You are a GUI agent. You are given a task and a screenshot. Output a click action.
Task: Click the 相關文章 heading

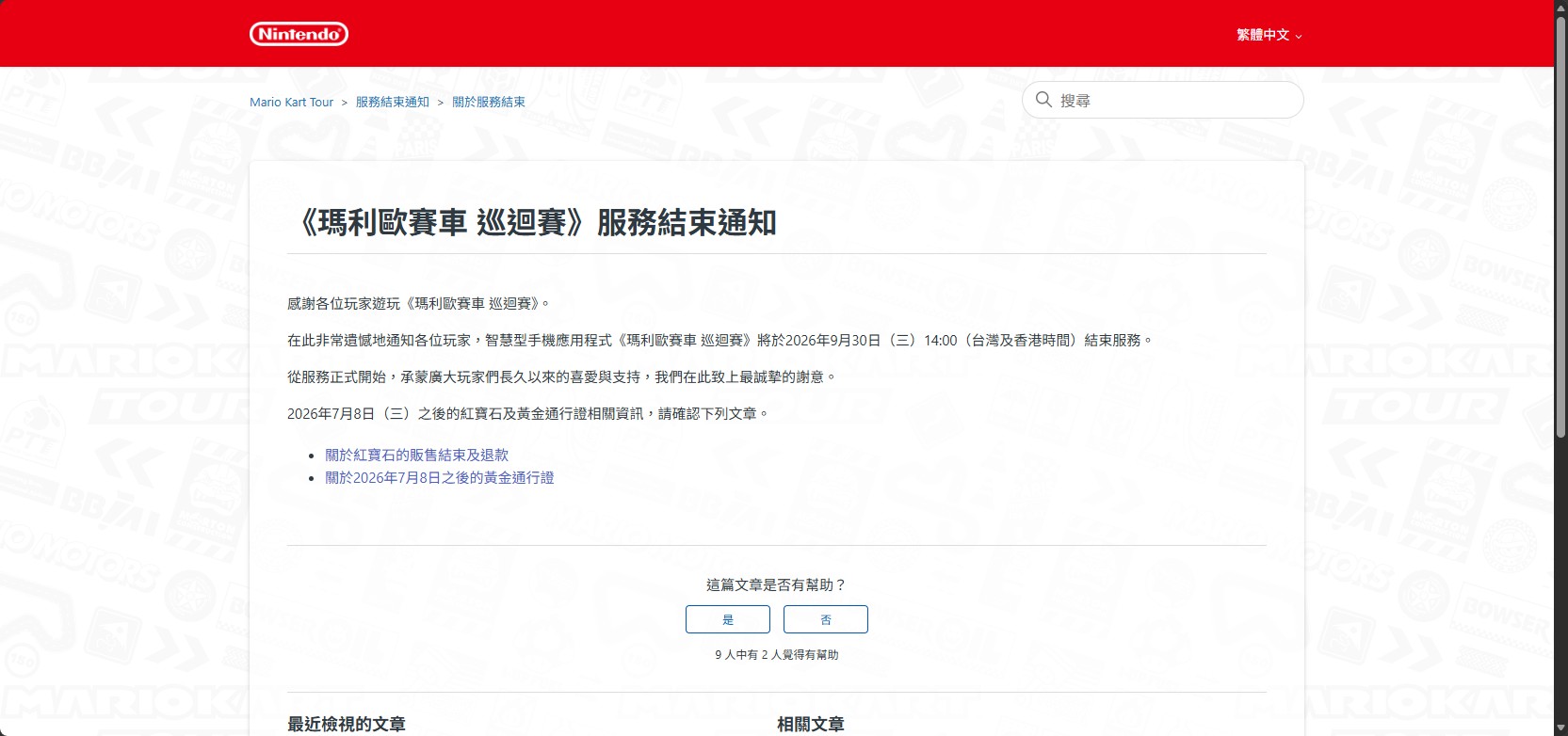[x=810, y=724]
